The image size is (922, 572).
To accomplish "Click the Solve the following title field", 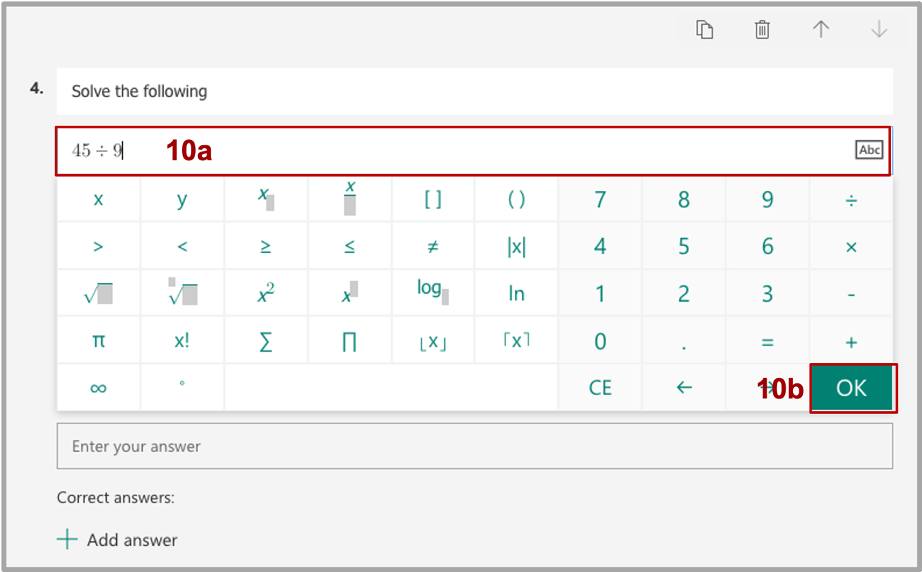I will (x=475, y=91).
